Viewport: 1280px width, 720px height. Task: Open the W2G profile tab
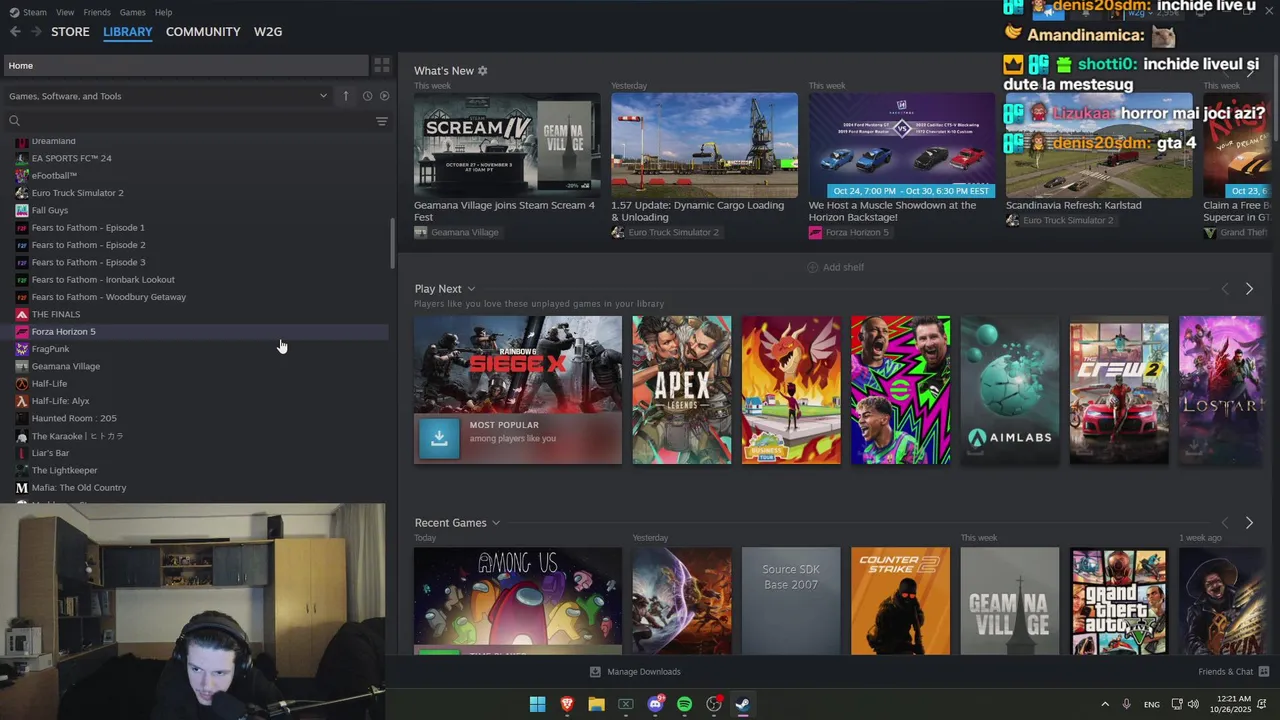click(268, 32)
